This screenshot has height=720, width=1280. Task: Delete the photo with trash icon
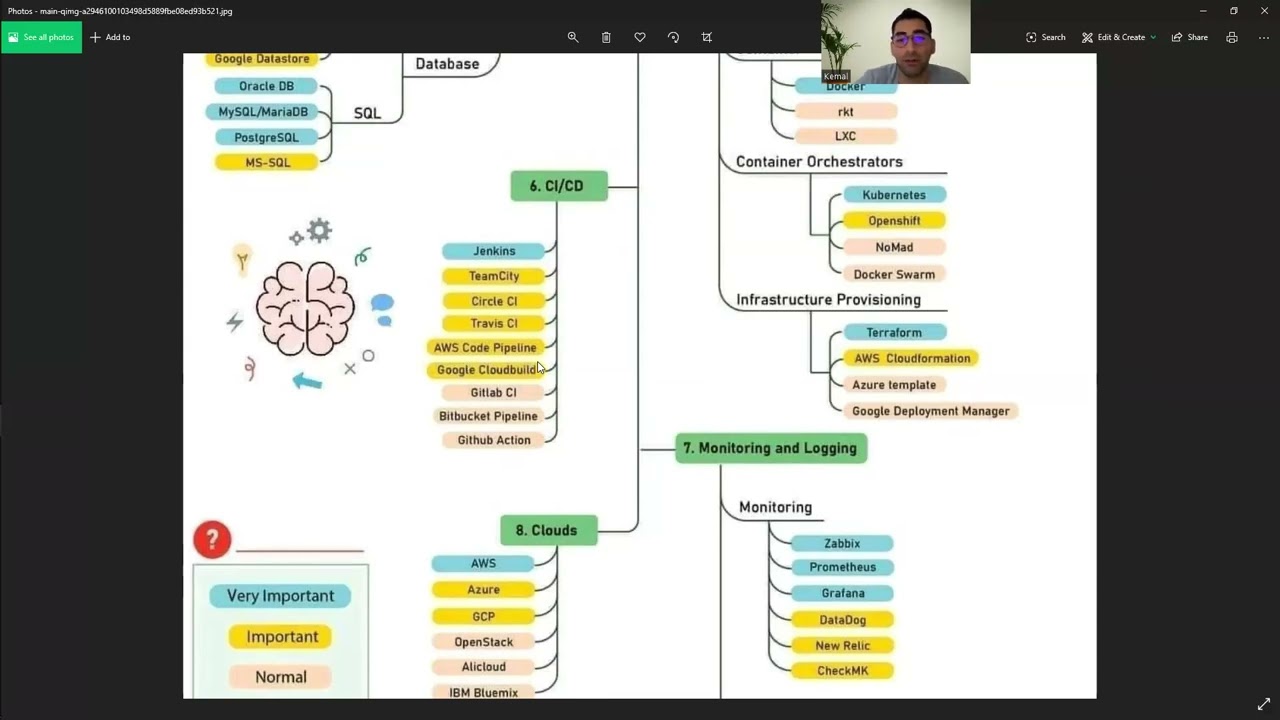[x=606, y=37]
